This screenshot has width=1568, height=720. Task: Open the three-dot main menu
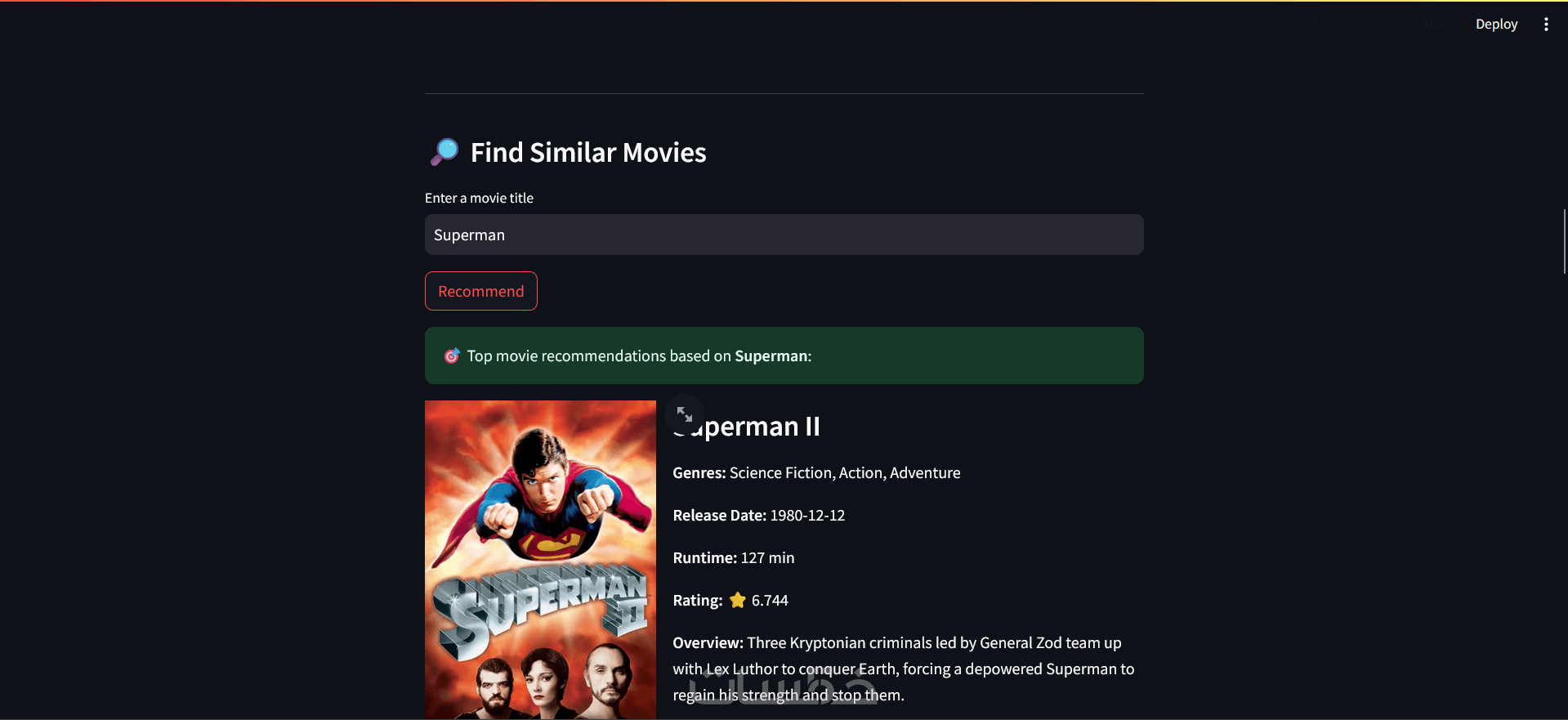pyautogui.click(x=1546, y=25)
